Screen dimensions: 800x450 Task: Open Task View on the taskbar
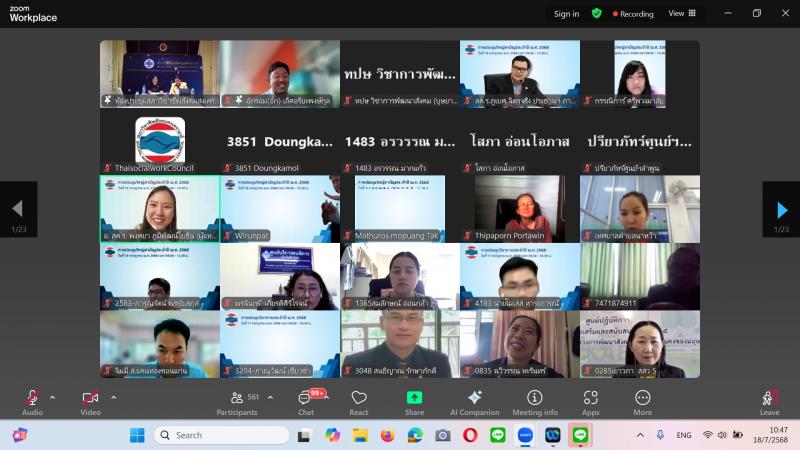point(304,435)
